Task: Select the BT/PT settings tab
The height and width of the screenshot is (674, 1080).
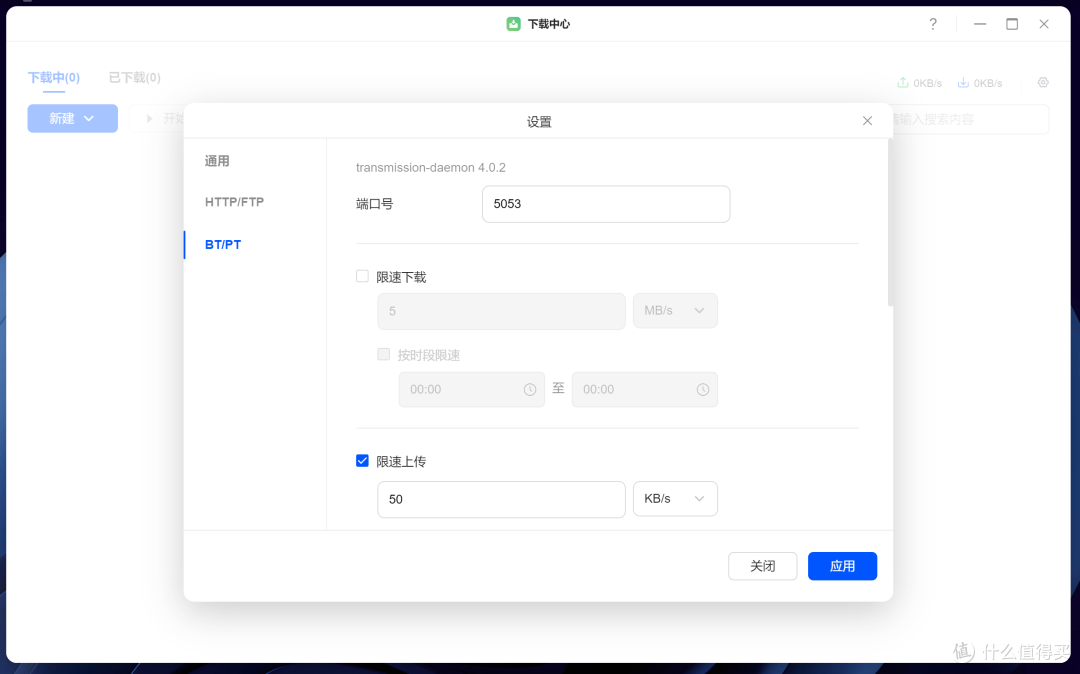Action: (223, 244)
